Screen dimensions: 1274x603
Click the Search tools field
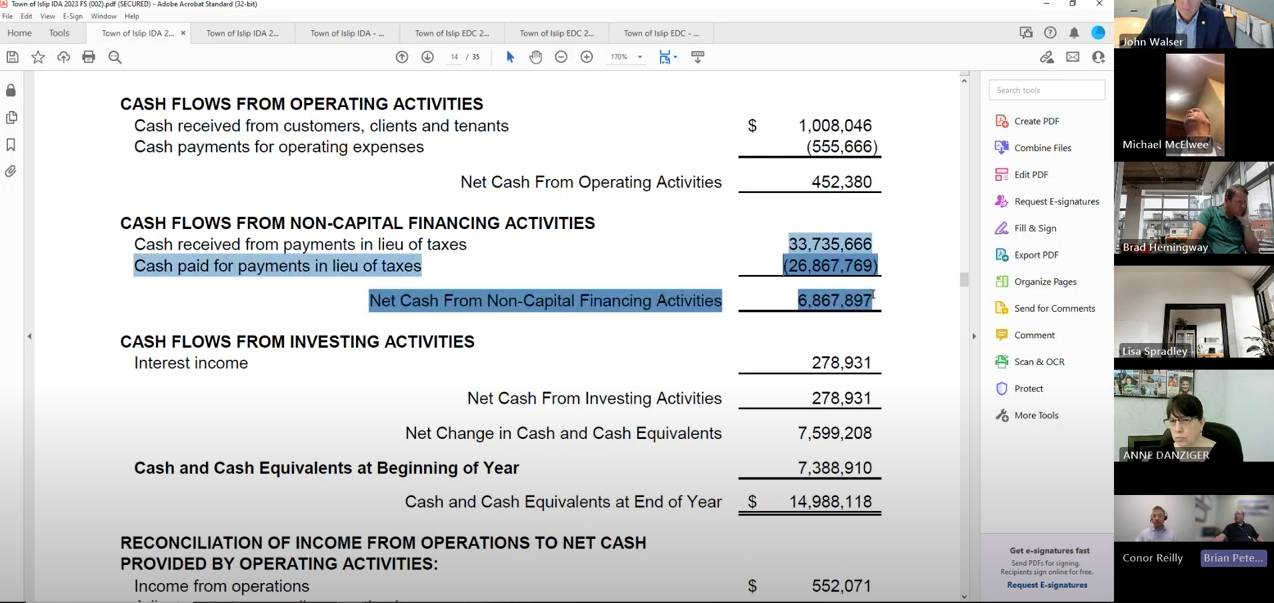pyautogui.click(x=1047, y=90)
